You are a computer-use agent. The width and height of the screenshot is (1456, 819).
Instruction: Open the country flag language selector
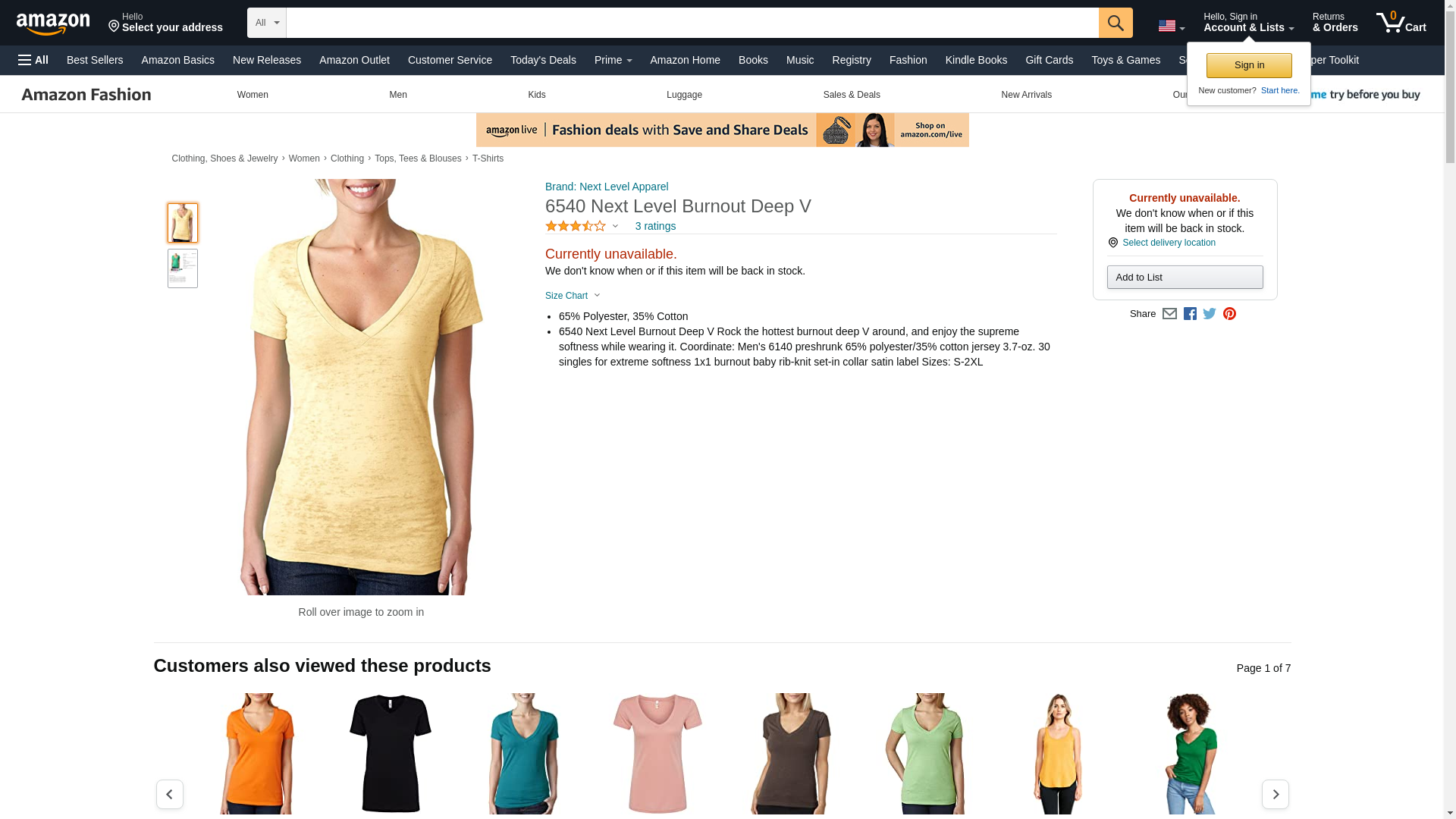click(x=1171, y=26)
